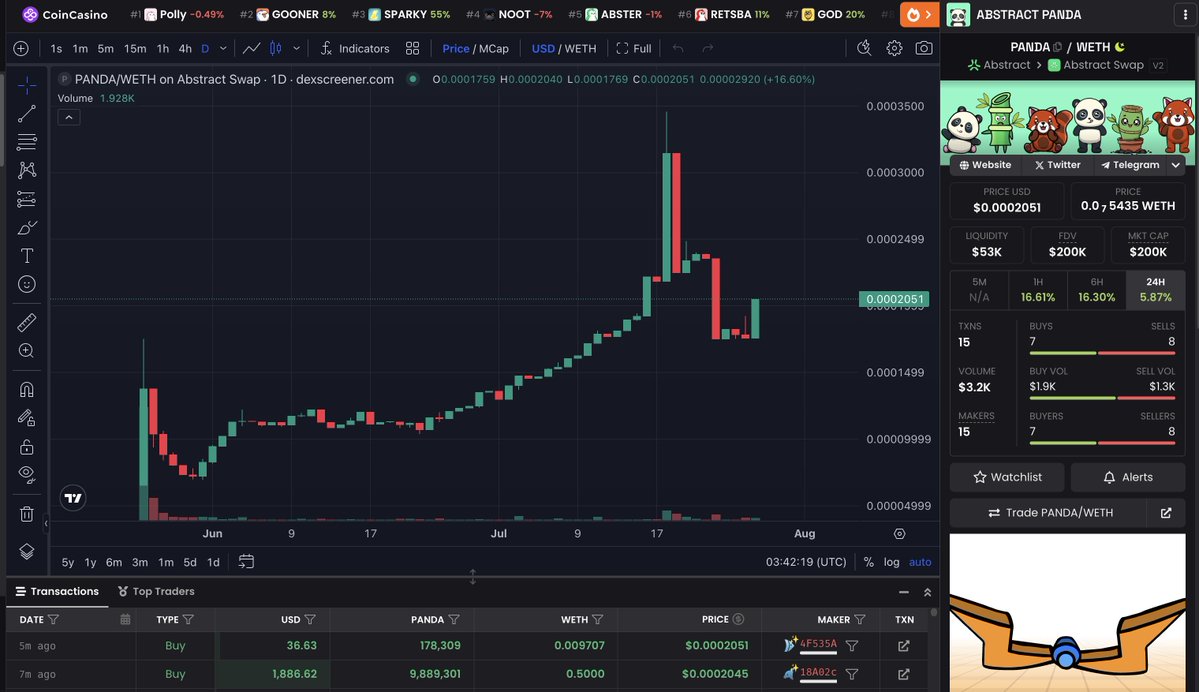Select the patterns drawing tool
Image resolution: width=1199 pixels, height=692 pixels.
[27, 170]
